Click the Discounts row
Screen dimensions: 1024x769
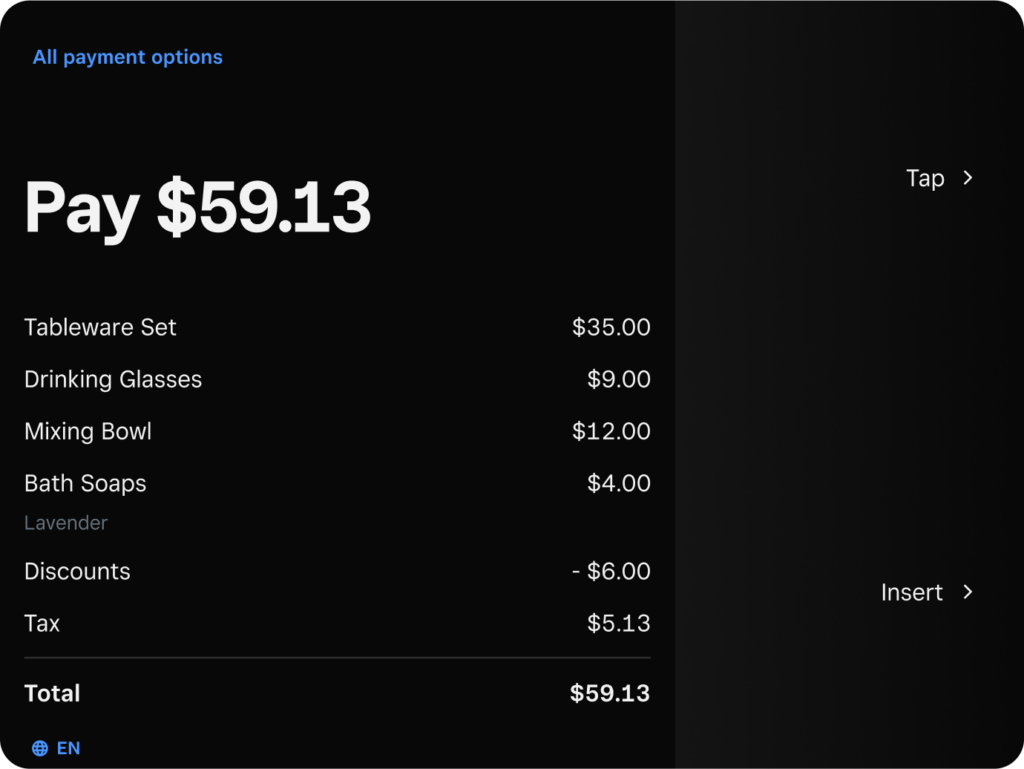337,571
